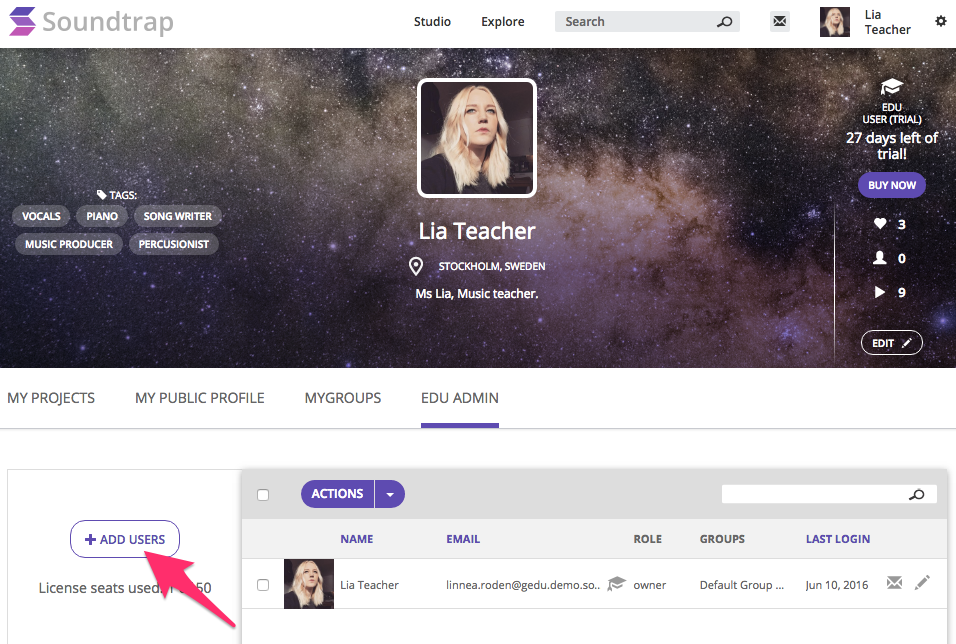
Task: Switch to the My Projects tab
Action: click(51, 398)
